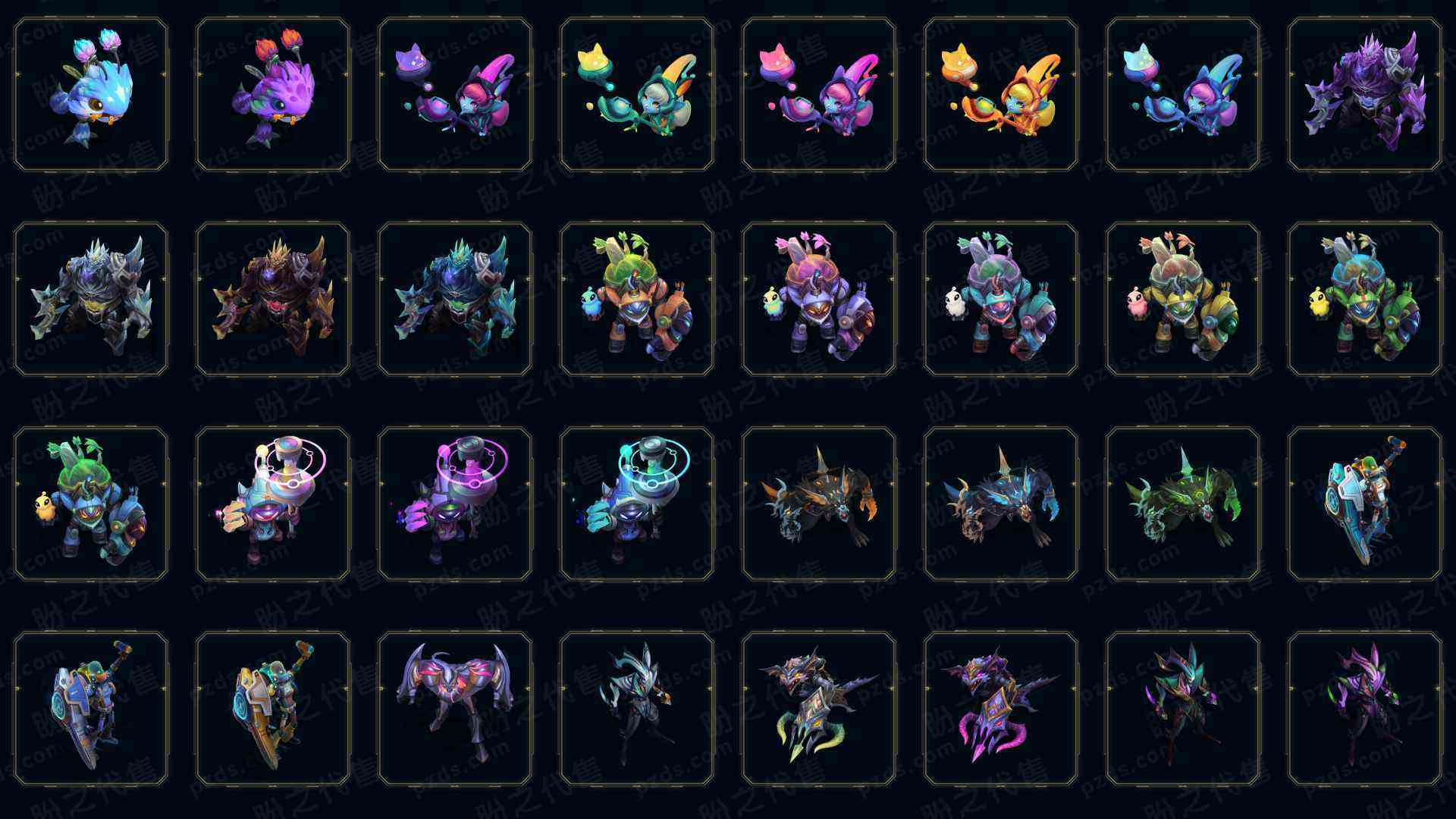Image resolution: width=1456 pixels, height=819 pixels.
Task: Choose the orange glowing spiked beast
Action: [819, 504]
